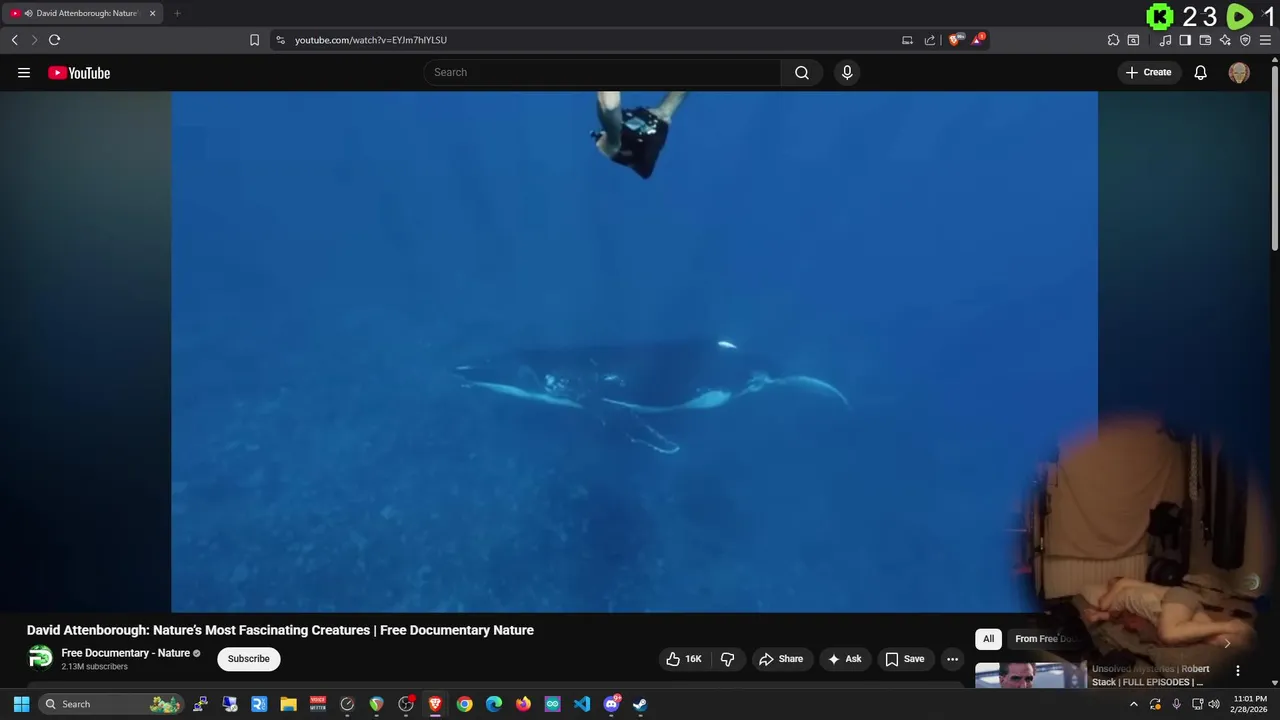The image size is (1280, 720).
Task: Open Firefox from the taskbar
Action: click(523, 704)
